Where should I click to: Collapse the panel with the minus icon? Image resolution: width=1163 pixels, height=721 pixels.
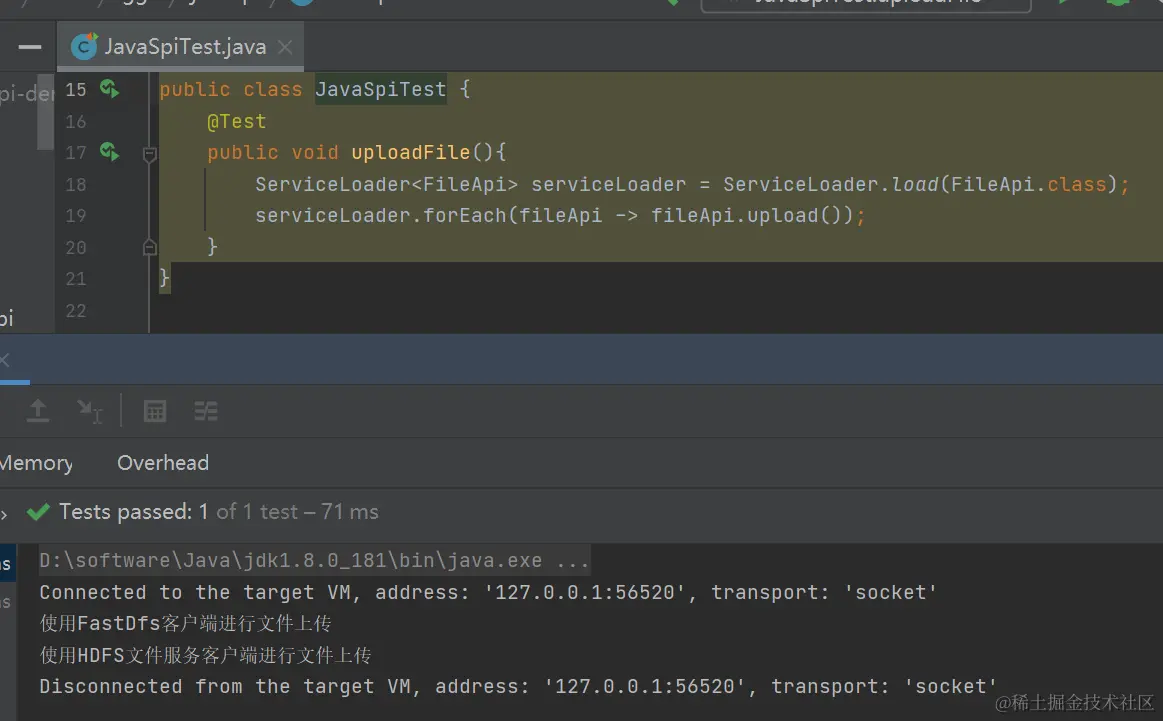(30, 47)
